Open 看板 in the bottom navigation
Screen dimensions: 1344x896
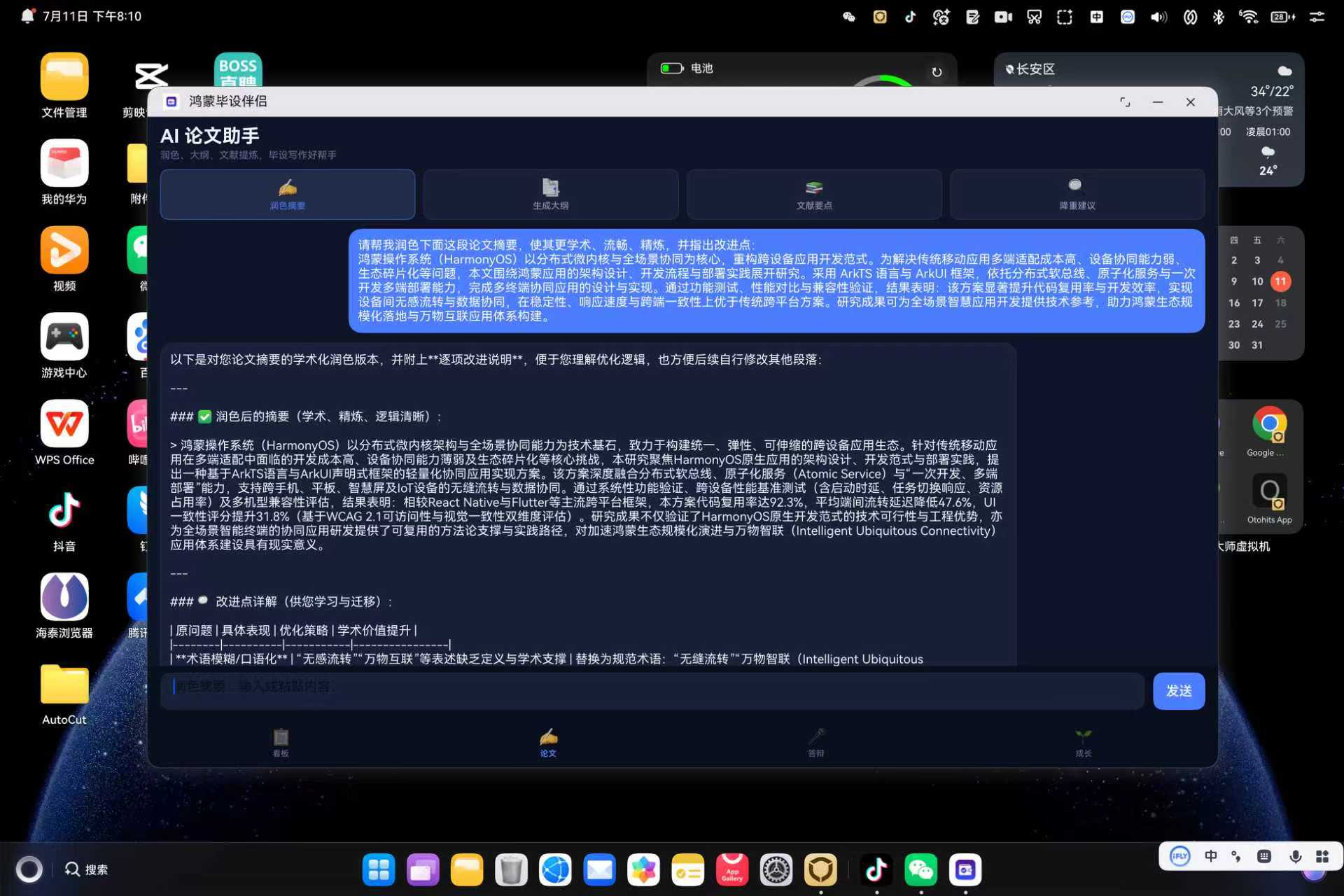(281, 743)
